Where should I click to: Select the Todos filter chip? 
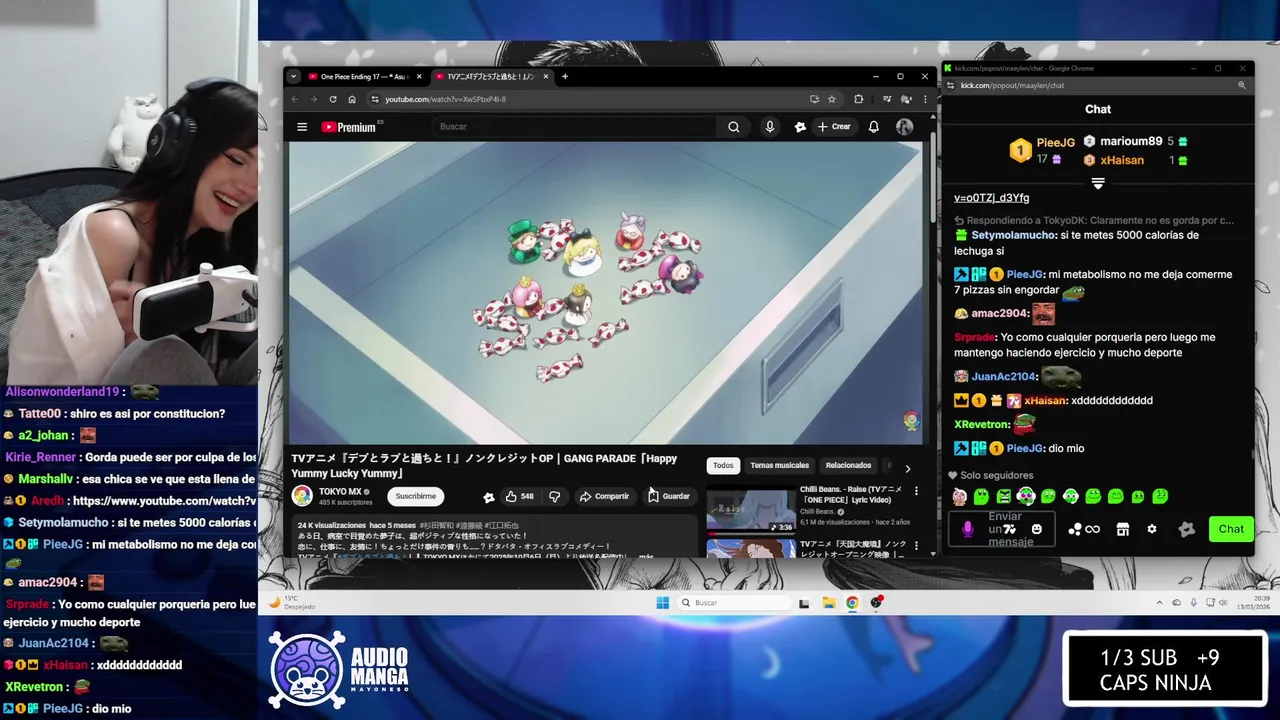[x=723, y=465]
